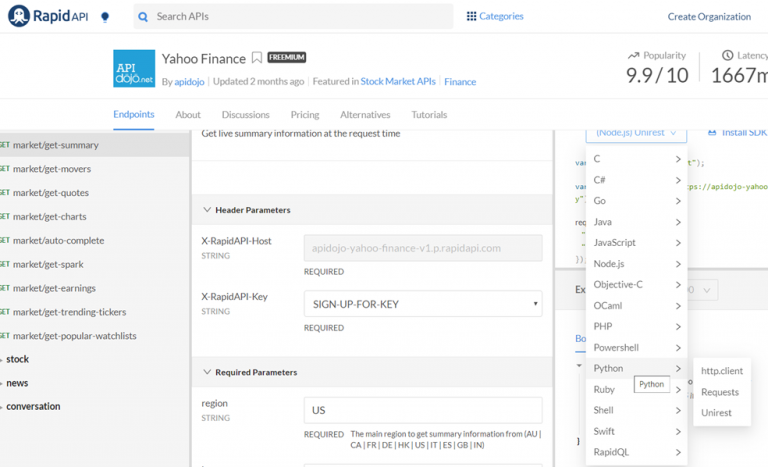Bookmark the Yahoo Finance API
This screenshot has width=768, height=467.
(x=257, y=58)
